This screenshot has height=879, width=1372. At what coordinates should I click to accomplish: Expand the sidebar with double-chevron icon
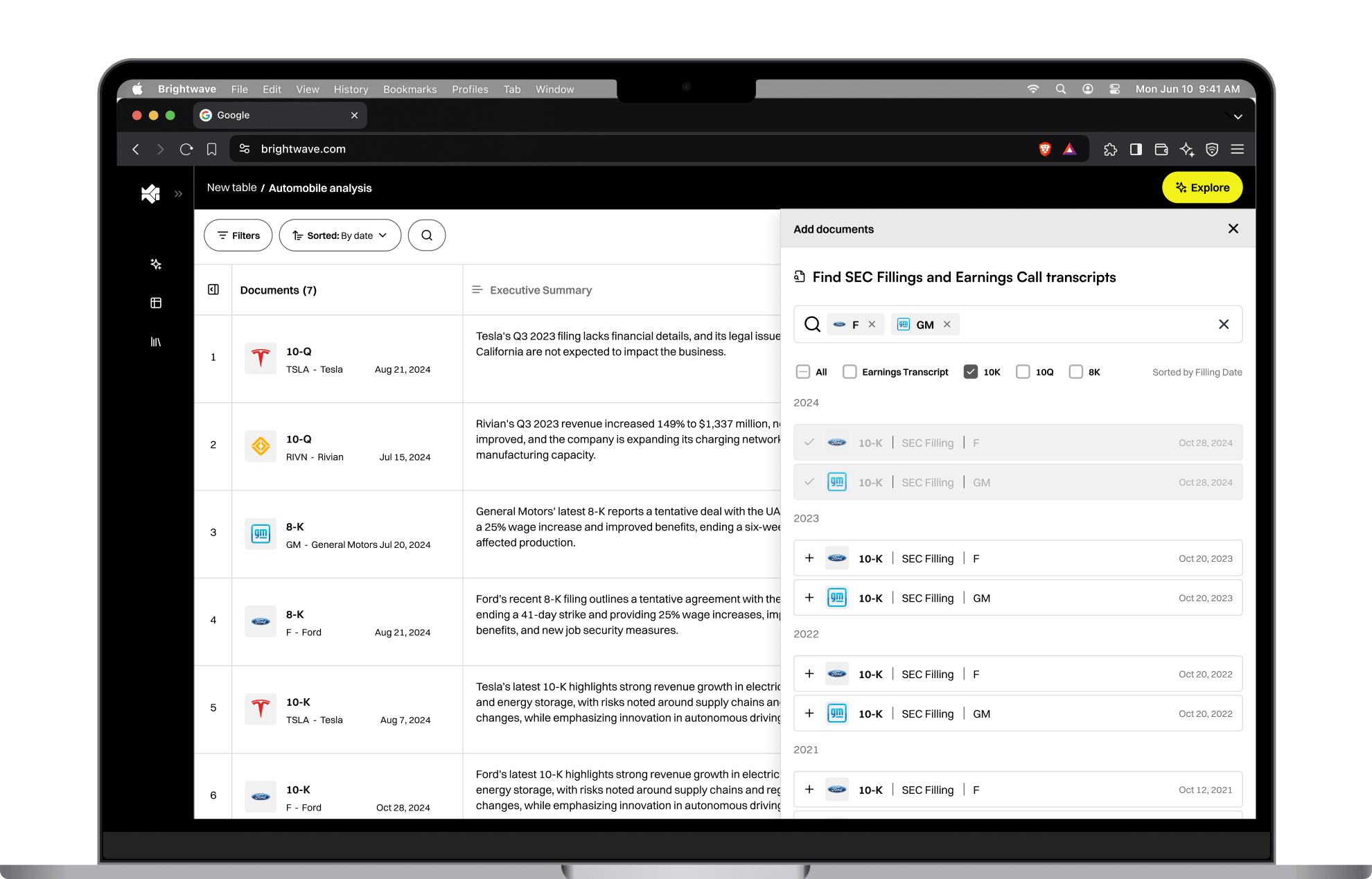click(178, 194)
